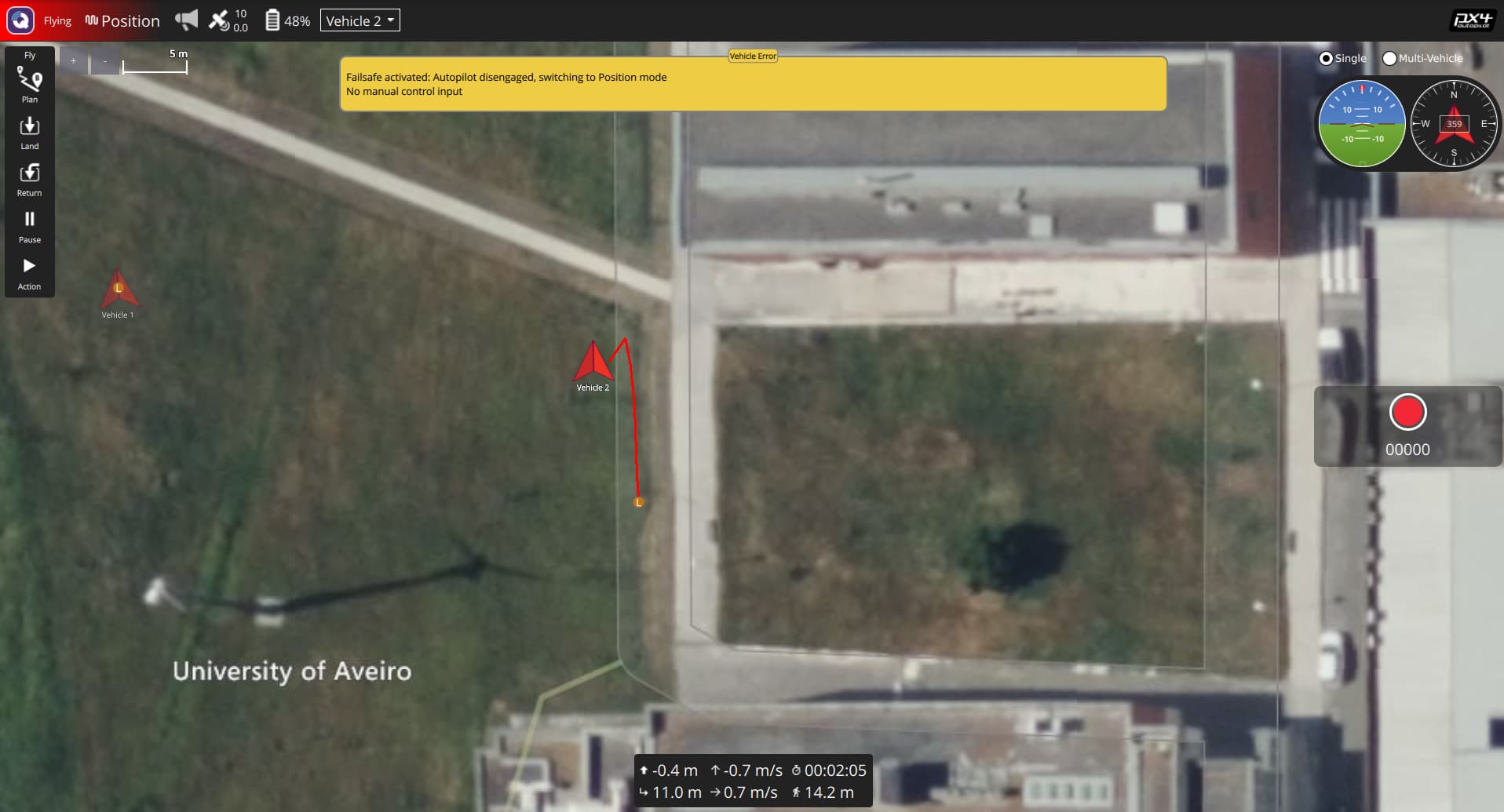Show battery status at 48%
1504x812 pixels.
[x=287, y=20]
